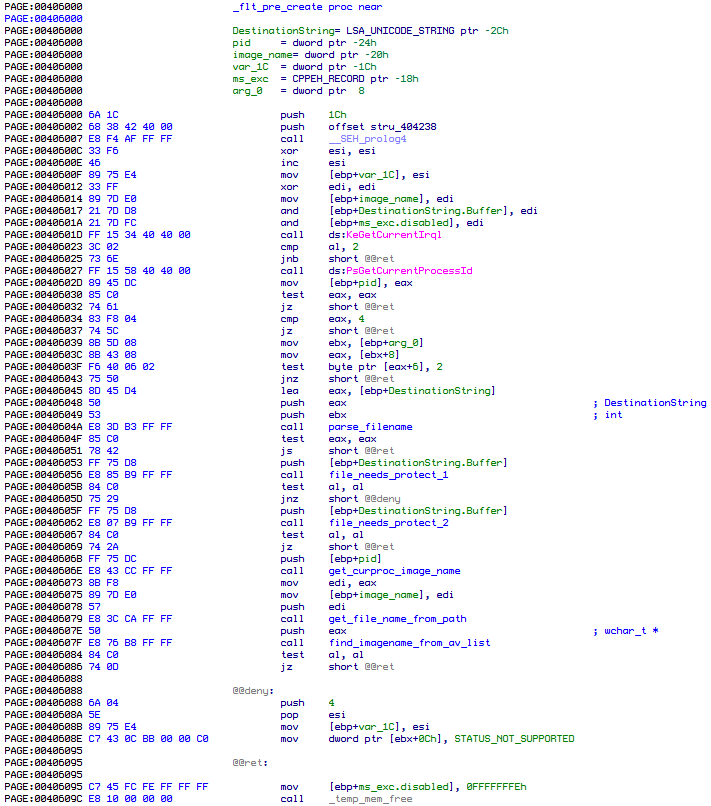The width and height of the screenshot is (711, 806).
Task: Click the STATUS_NOT_SUPPORTED constant
Action: tap(514, 739)
